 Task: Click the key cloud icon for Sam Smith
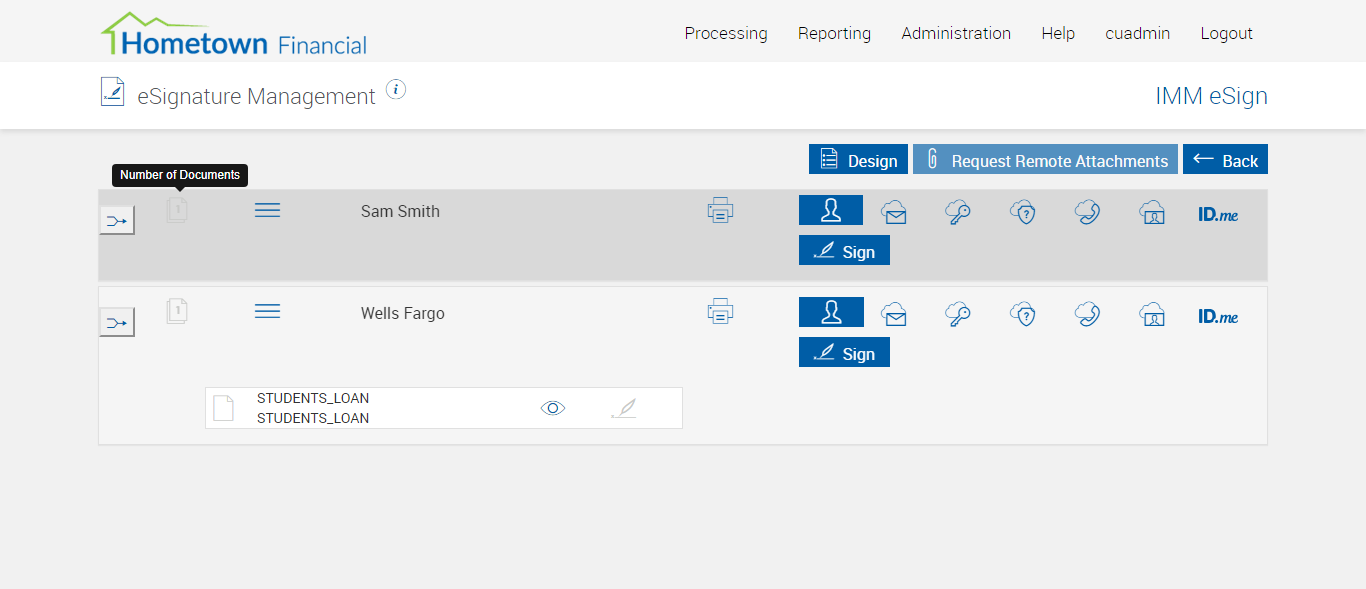(958, 212)
